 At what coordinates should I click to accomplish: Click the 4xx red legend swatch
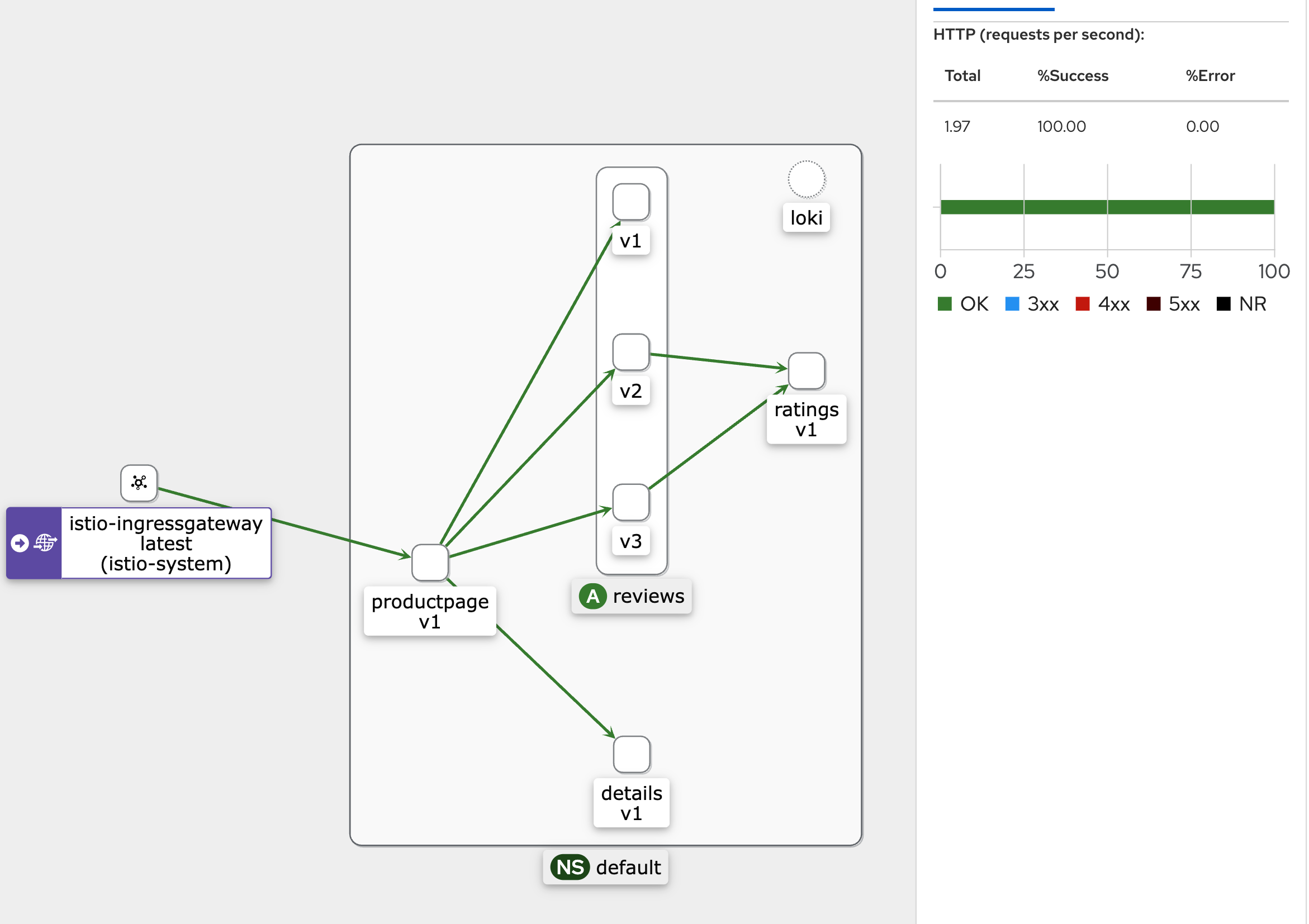(x=1083, y=304)
